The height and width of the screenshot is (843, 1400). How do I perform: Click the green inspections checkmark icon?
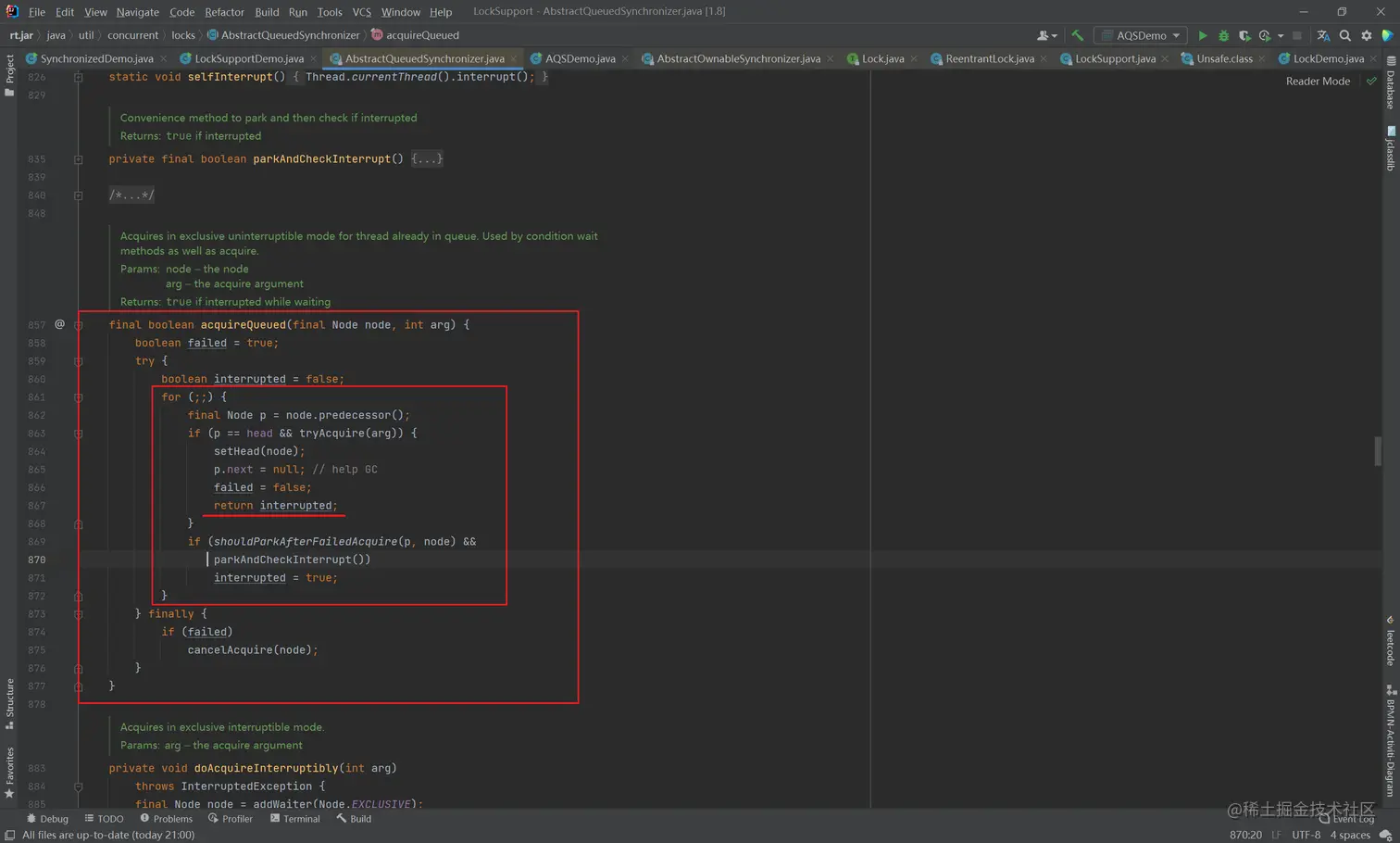pos(1371,82)
